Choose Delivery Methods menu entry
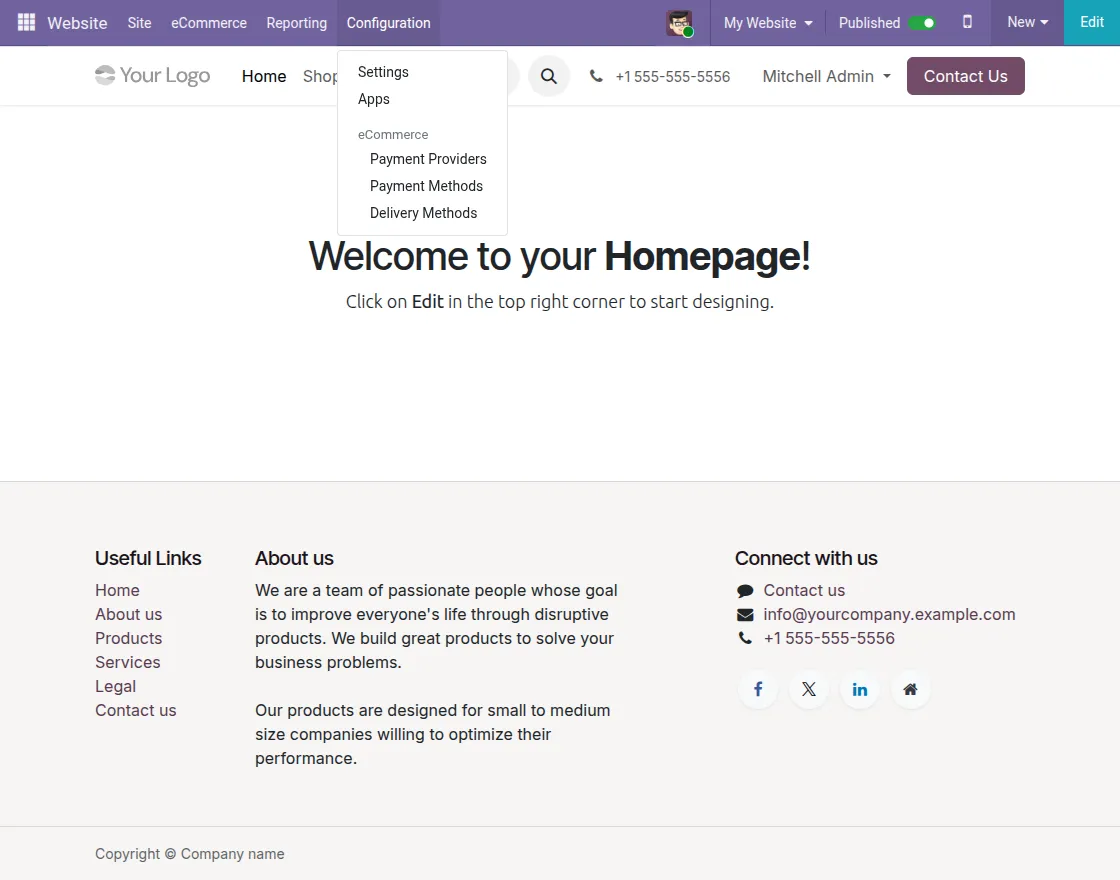This screenshot has height=880, width=1120. pyautogui.click(x=422, y=214)
